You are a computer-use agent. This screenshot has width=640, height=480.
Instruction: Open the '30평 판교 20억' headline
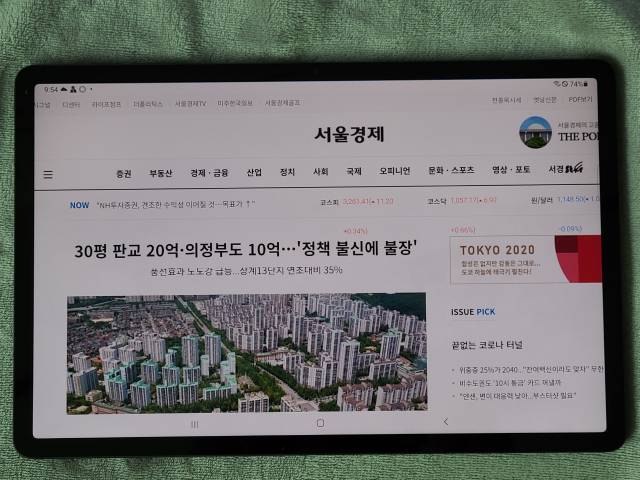(x=246, y=249)
